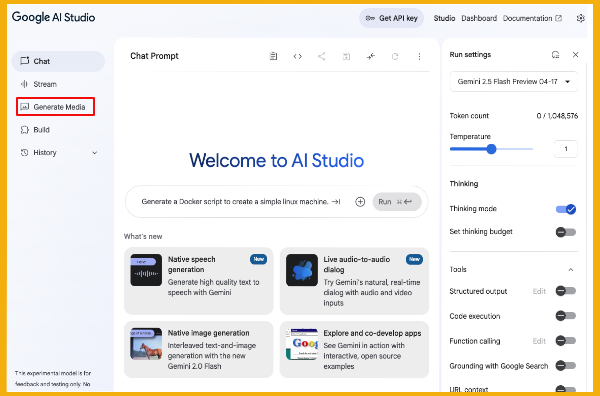The width and height of the screenshot is (600, 396).
Task: Expand the History section chevron
Action: pyautogui.click(x=95, y=153)
